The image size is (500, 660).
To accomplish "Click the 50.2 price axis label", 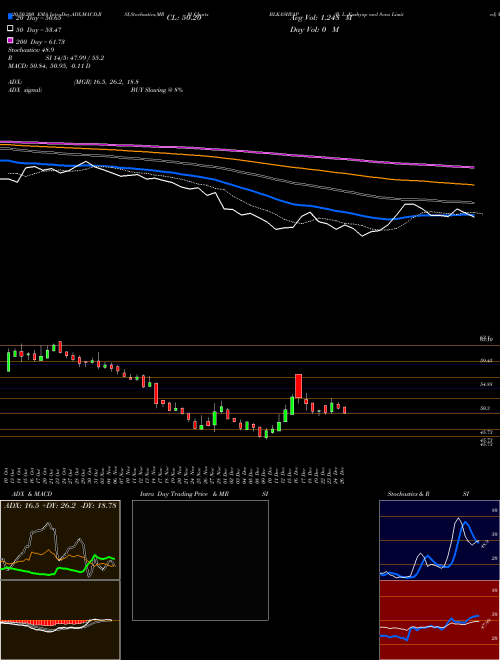I will [487, 408].
